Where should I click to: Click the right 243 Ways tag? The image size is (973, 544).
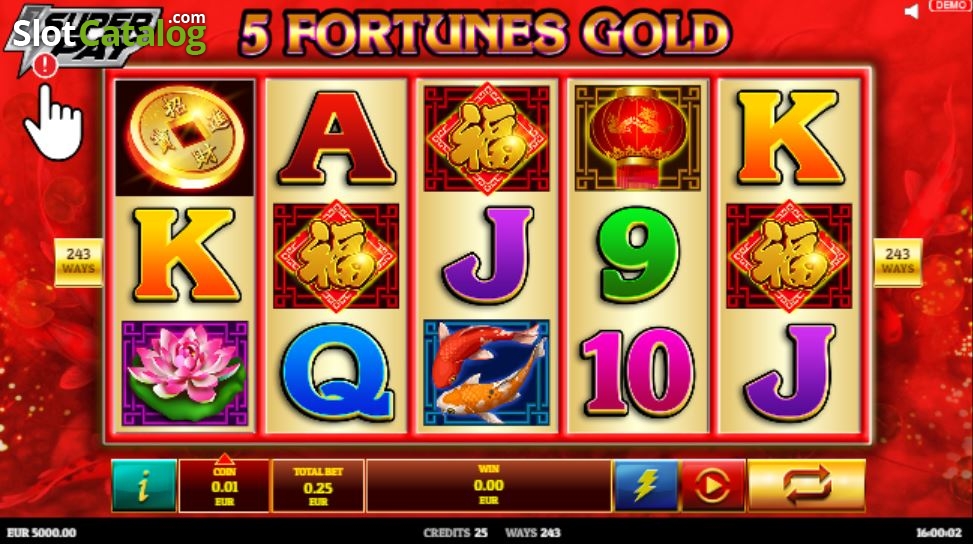898,262
